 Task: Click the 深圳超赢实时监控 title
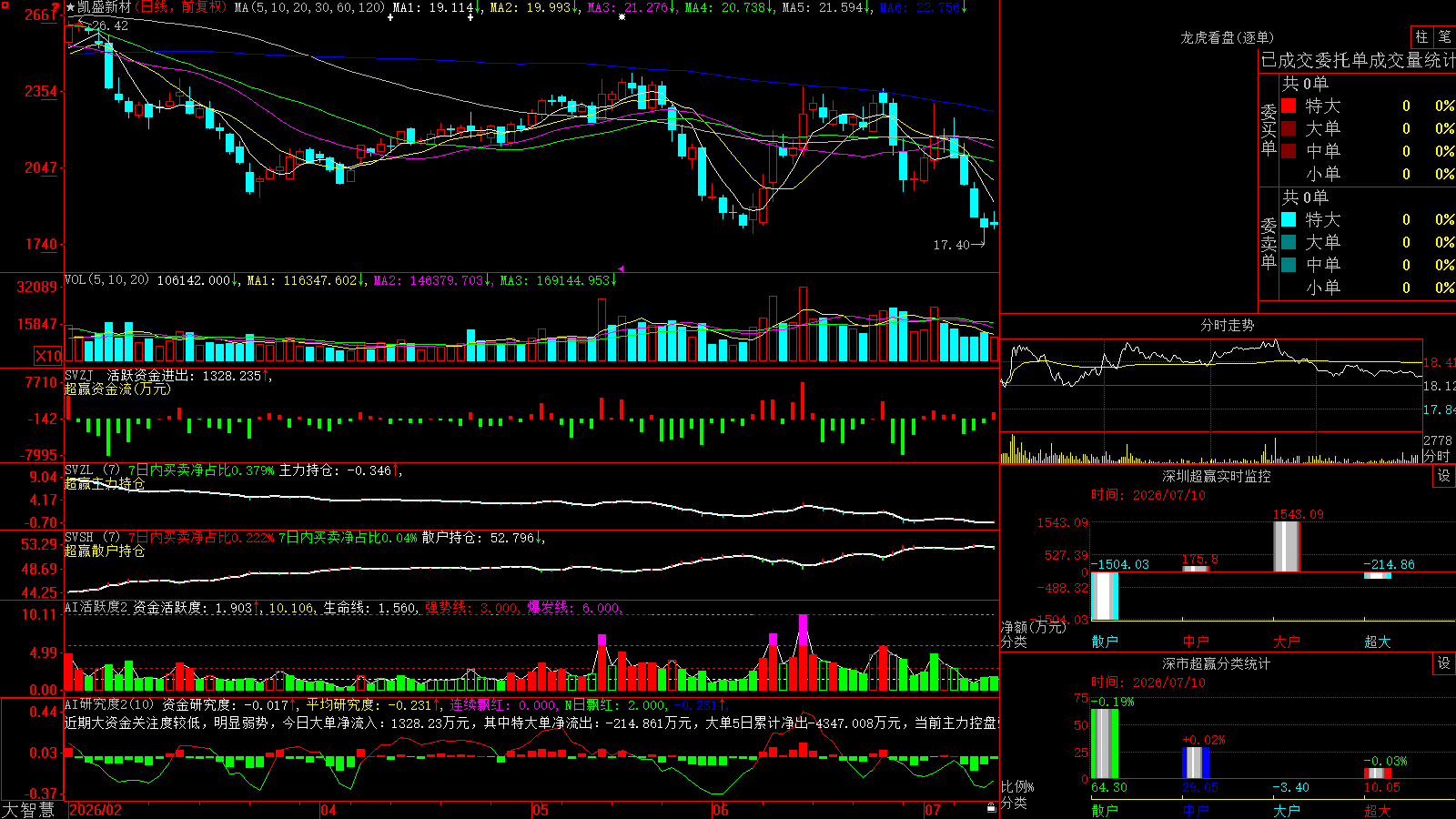(1216, 476)
